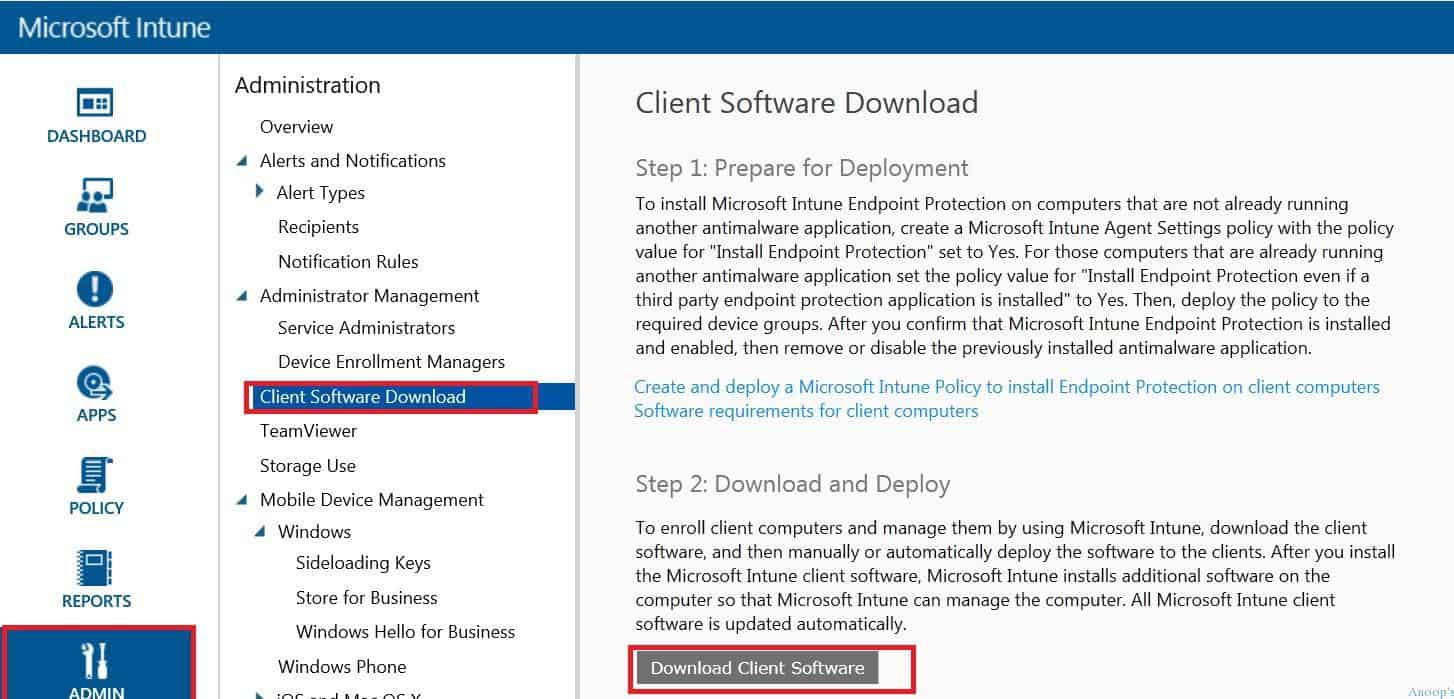1454x699 pixels.
Task: Select Overview in Administration tree
Action: tap(296, 127)
